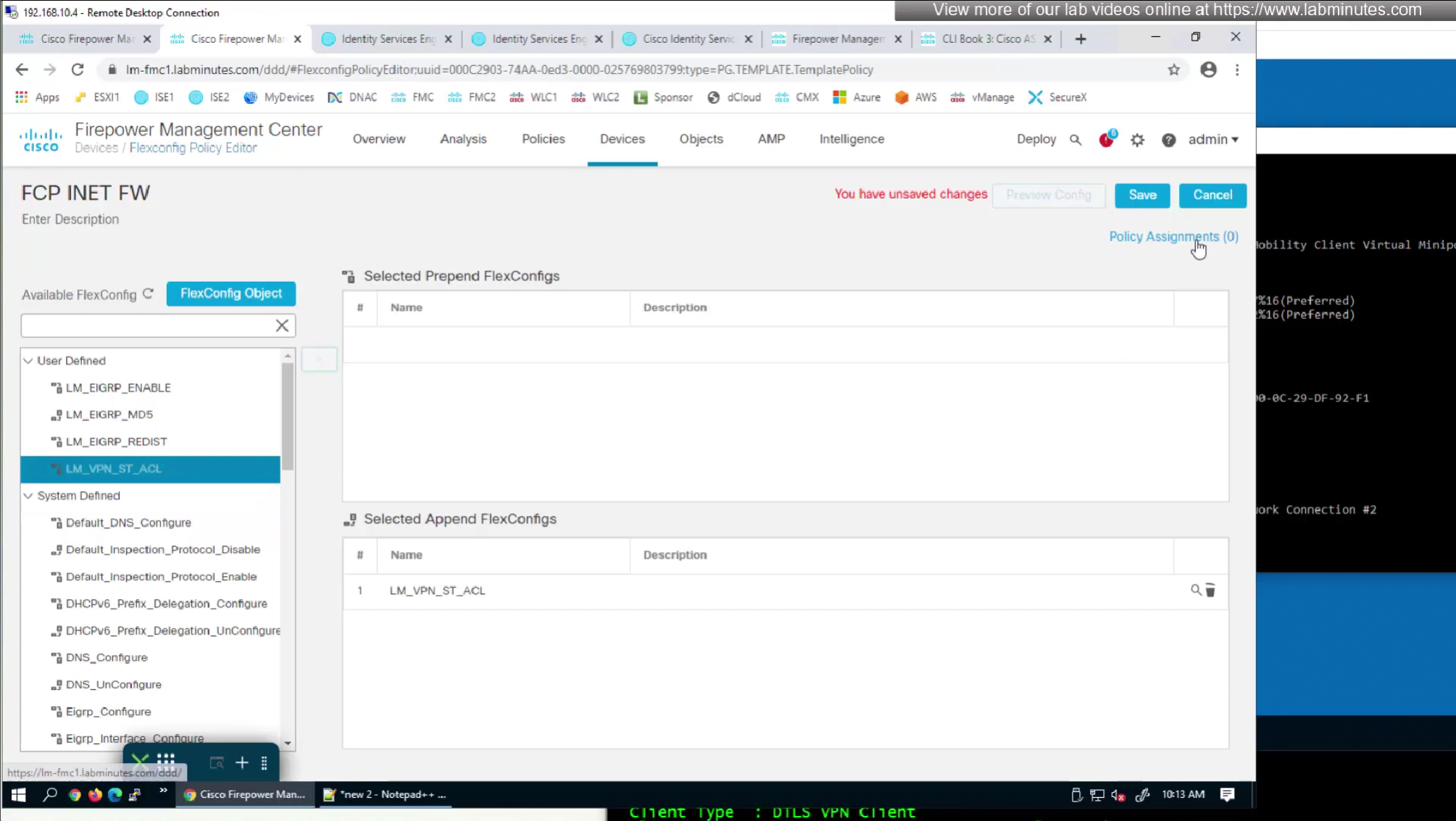Refresh the Available FlexConfig list

click(x=148, y=293)
